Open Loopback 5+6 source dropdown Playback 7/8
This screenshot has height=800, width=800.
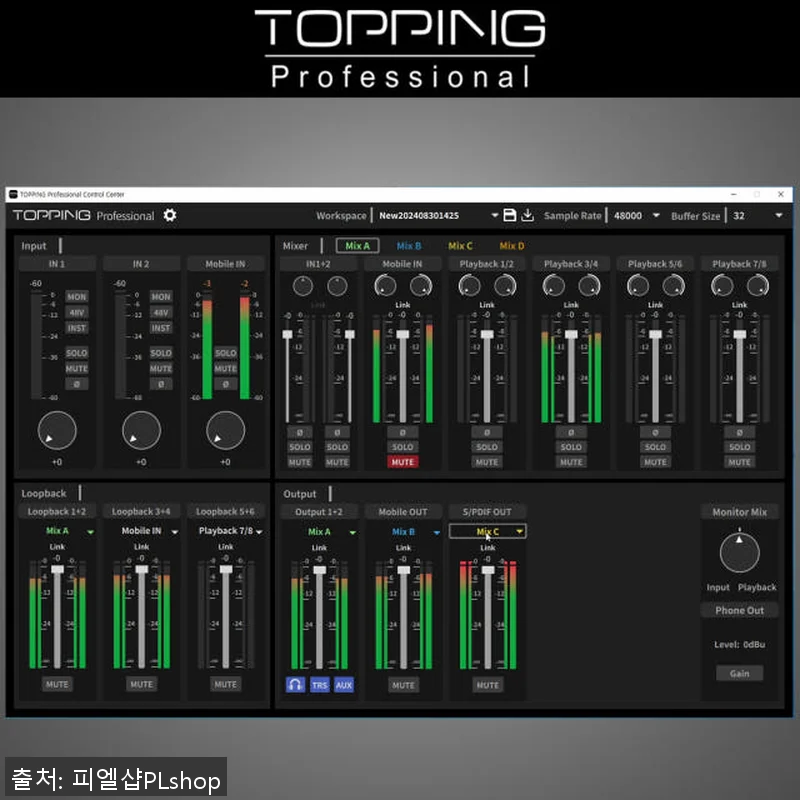coord(226,531)
